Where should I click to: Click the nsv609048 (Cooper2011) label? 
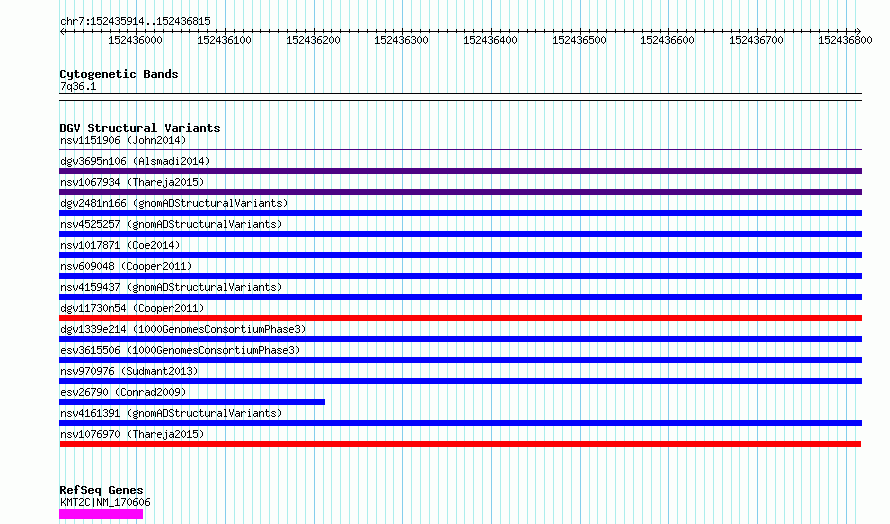click(126, 266)
